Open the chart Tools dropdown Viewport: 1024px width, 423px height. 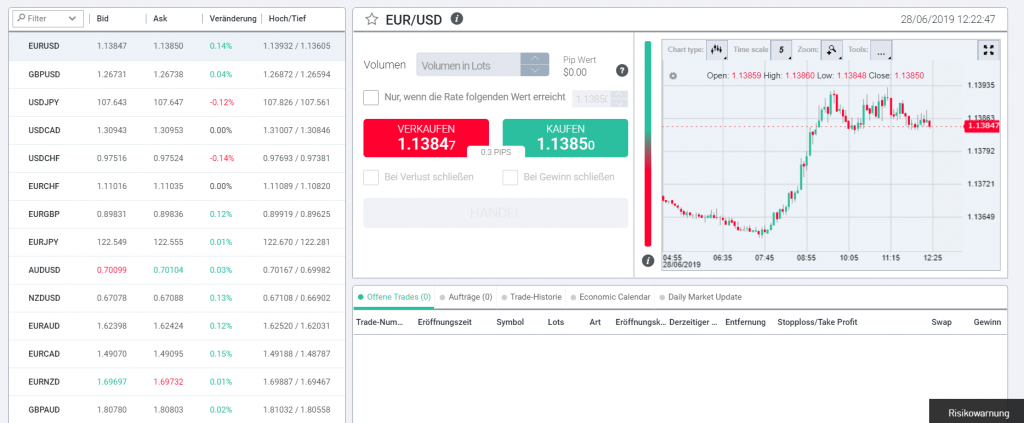coord(881,50)
